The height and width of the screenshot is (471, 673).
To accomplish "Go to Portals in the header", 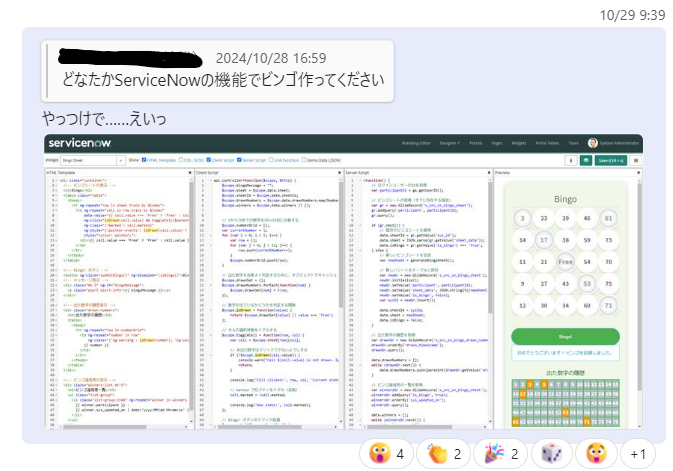I will pyautogui.click(x=476, y=143).
